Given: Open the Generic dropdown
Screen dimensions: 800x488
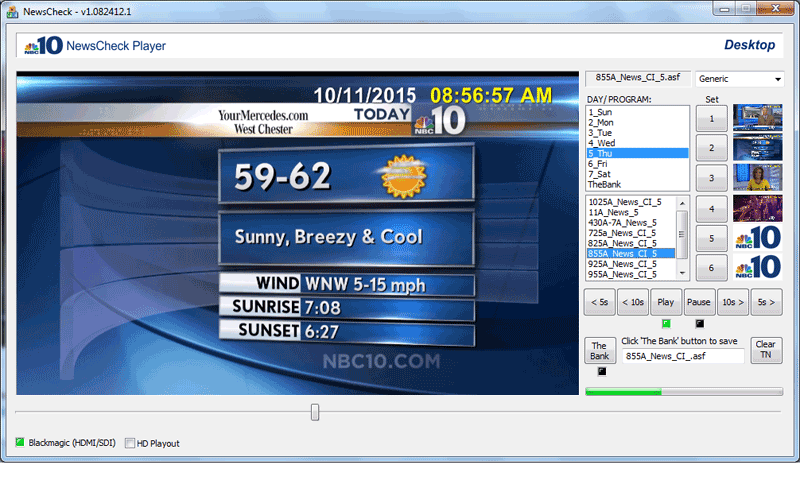Looking at the screenshot, I should point(739,79).
